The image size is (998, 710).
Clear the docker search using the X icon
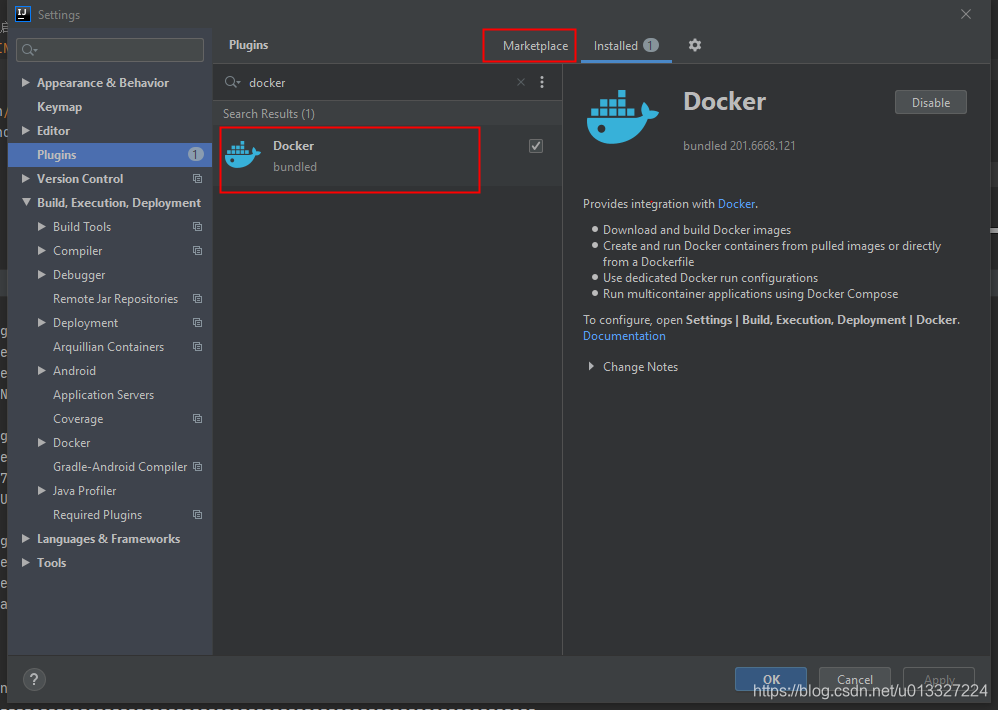tap(520, 82)
